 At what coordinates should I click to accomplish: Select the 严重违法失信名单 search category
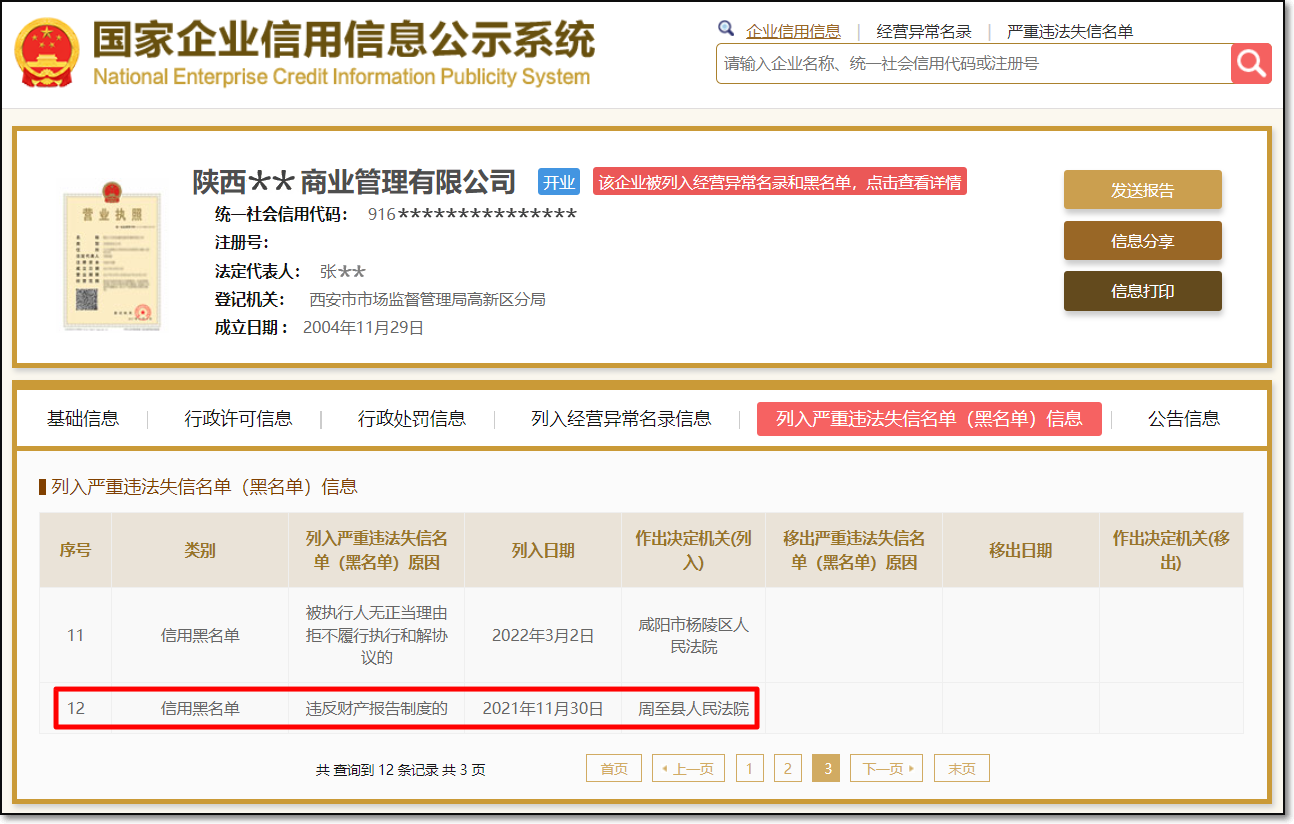(x=1070, y=32)
